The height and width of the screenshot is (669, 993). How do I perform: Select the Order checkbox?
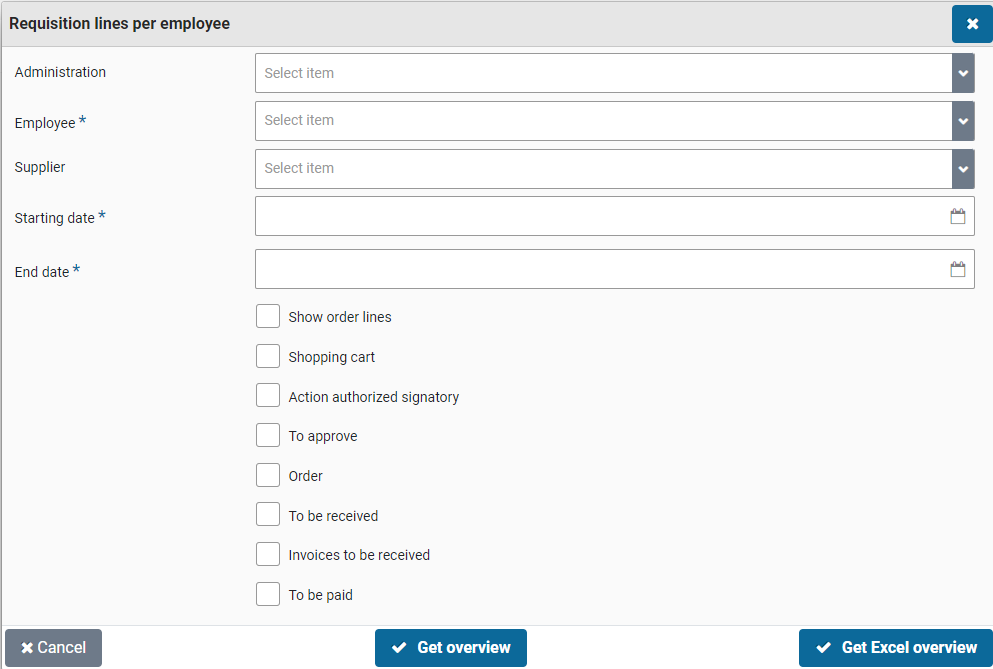[x=268, y=475]
